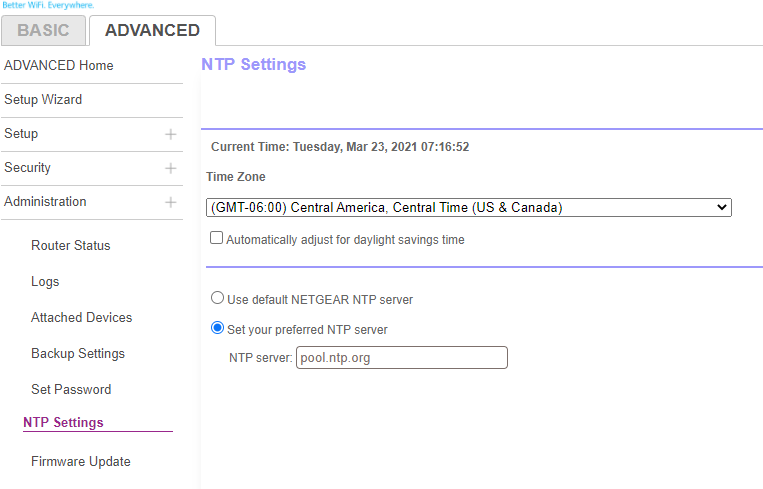Click the Security menu item
Viewport: 763px width, 489px height.
pos(28,168)
